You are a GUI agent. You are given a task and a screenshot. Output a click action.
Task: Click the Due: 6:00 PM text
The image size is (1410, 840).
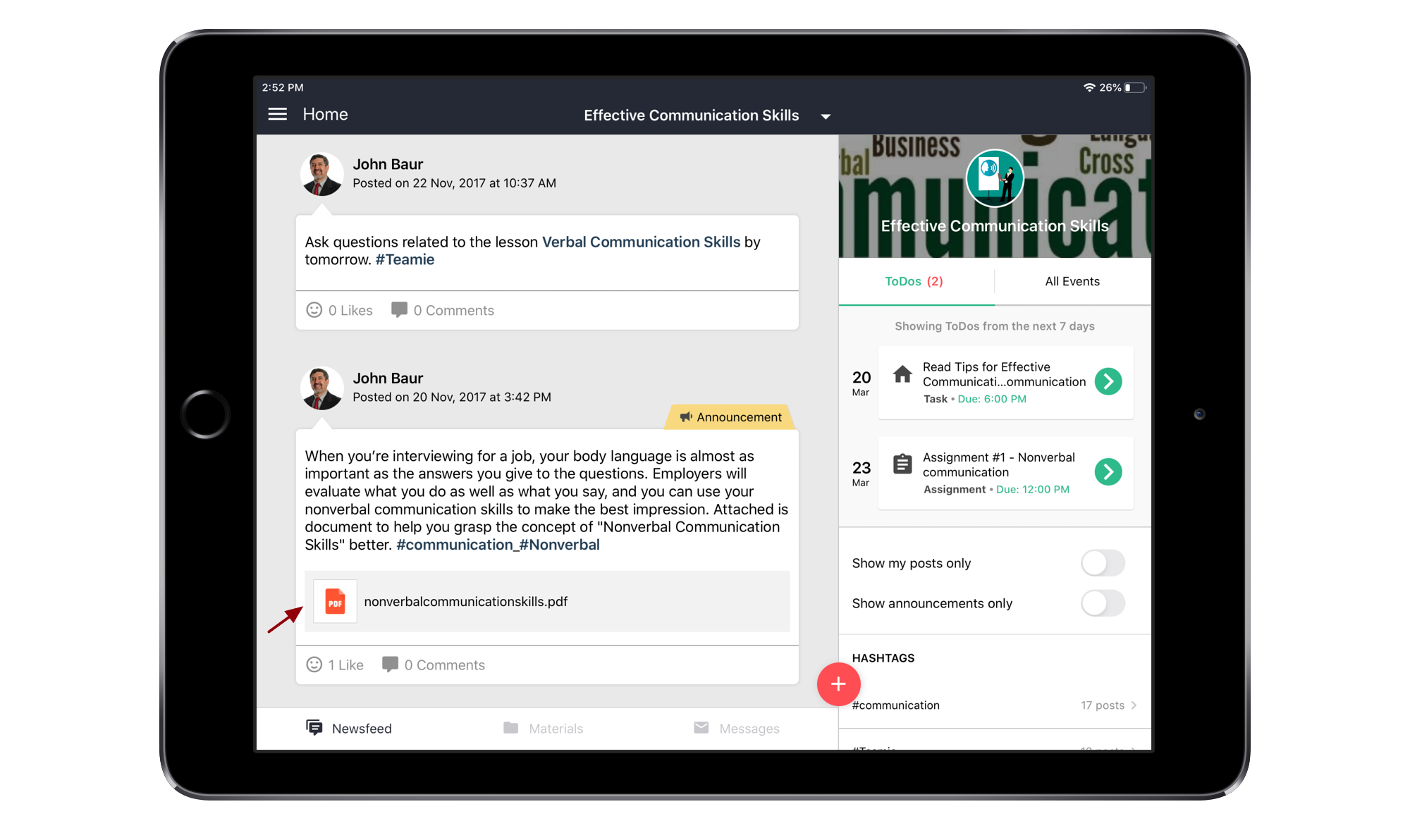991,399
